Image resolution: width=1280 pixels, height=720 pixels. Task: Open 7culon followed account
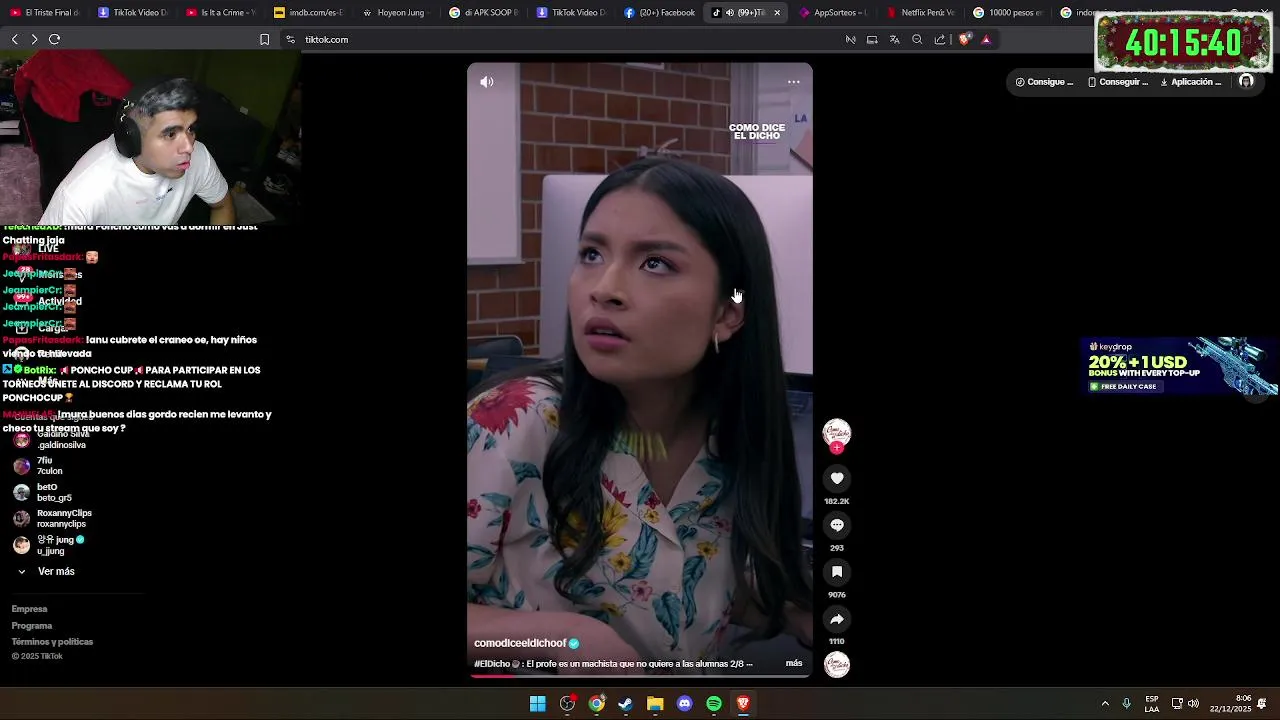coord(40,466)
